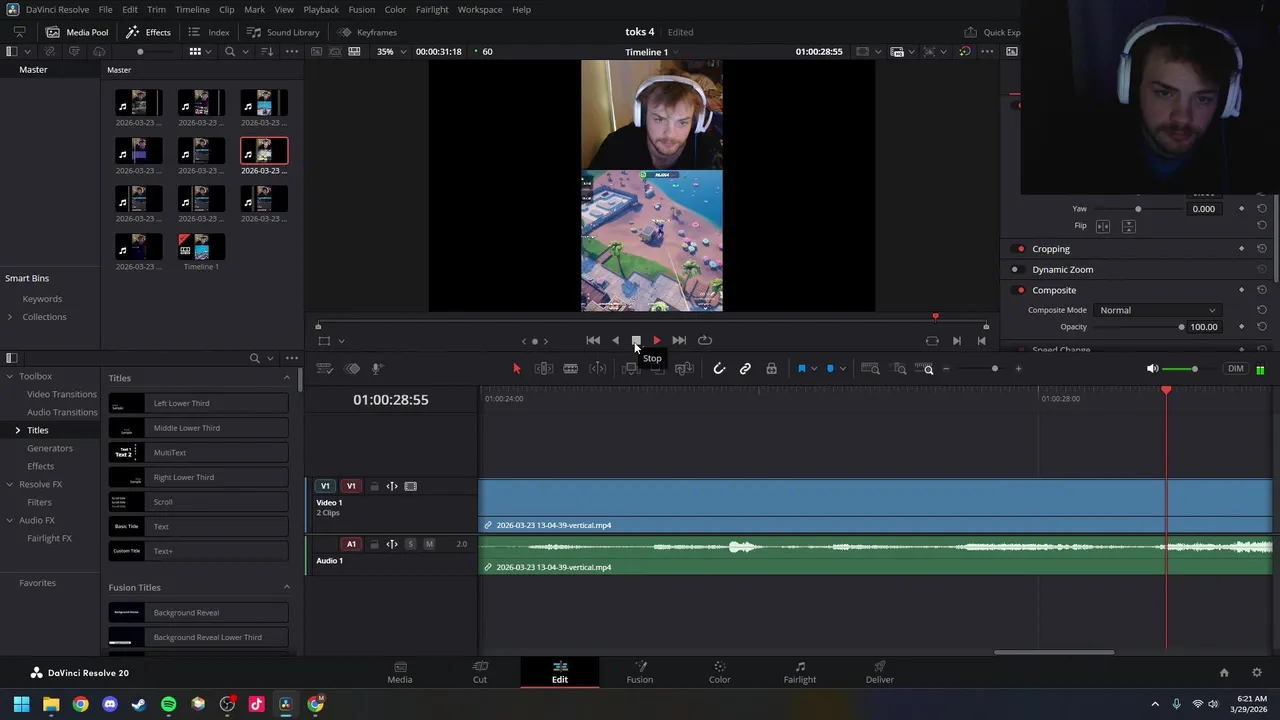Click the red Play forward button
Image resolution: width=1280 pixels, height=720 pixels.
[657, 341]
